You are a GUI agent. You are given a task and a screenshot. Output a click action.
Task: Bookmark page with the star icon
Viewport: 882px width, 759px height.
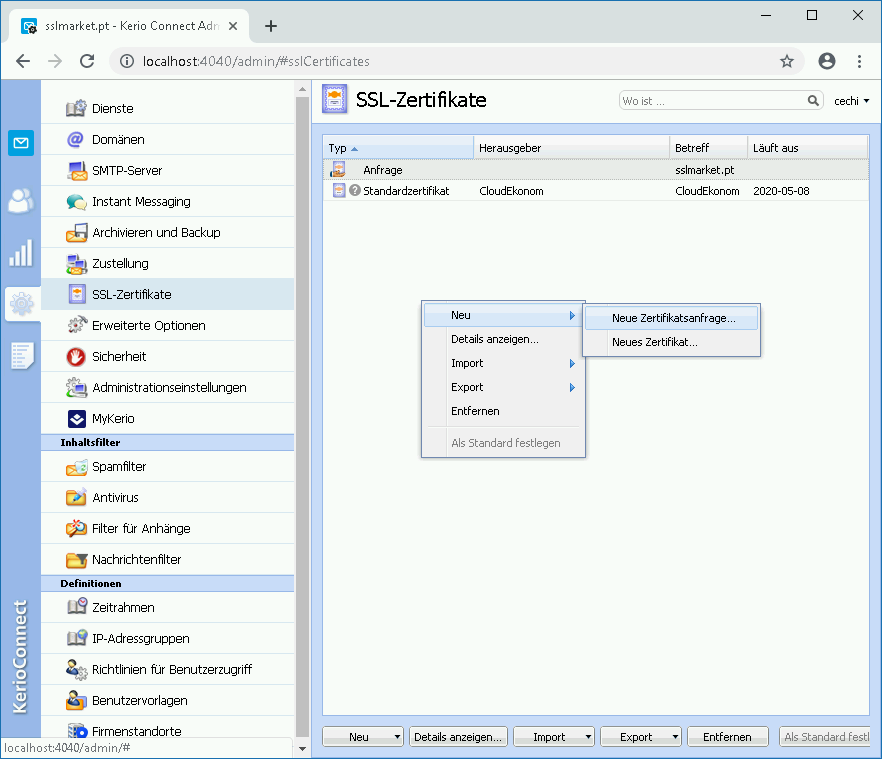786,61
